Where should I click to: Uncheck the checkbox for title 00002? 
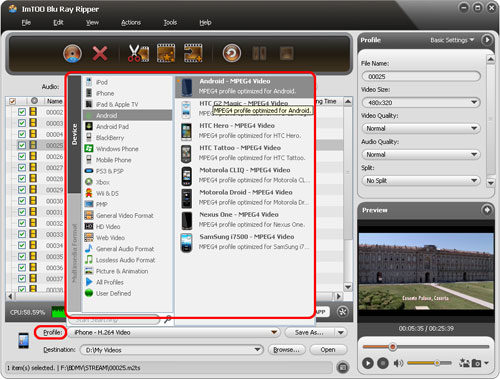[x=22, y=112]
